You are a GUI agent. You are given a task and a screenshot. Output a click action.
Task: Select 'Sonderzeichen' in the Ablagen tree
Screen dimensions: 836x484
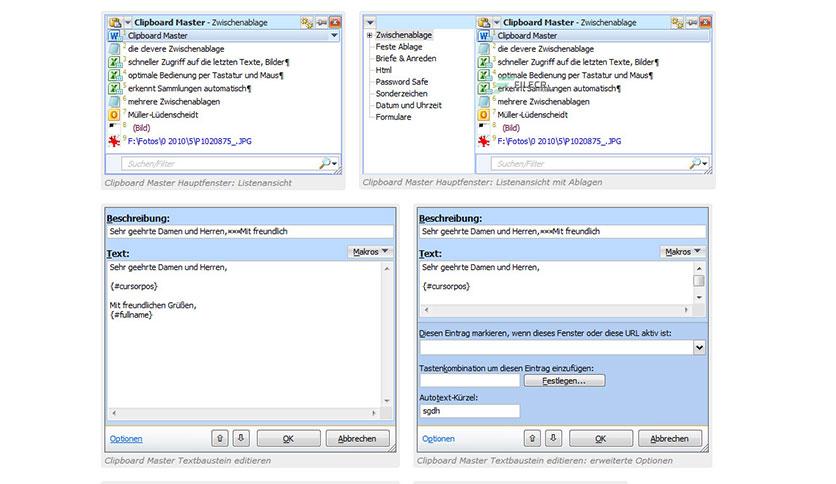[x=401, y=94]
